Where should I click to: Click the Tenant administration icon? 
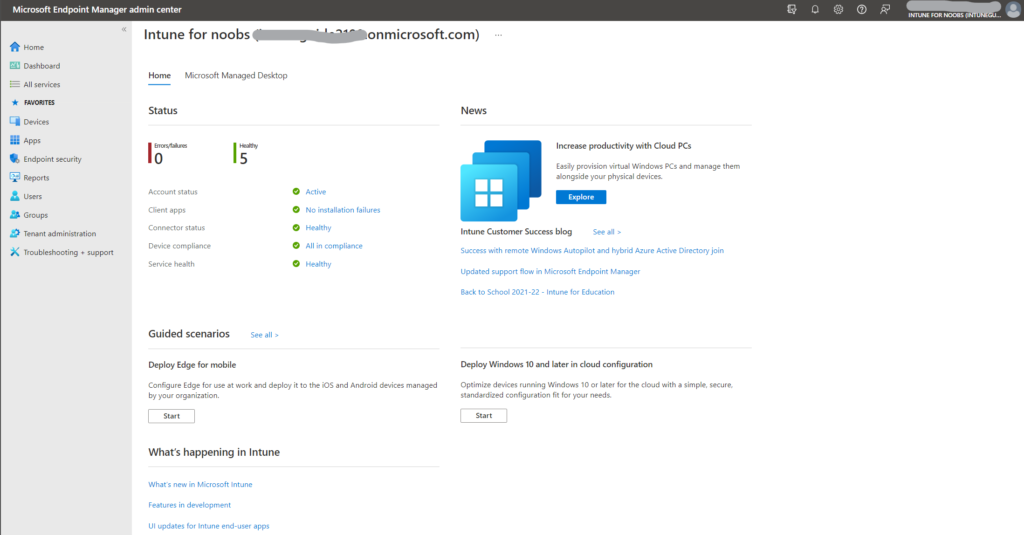[14, 233]
